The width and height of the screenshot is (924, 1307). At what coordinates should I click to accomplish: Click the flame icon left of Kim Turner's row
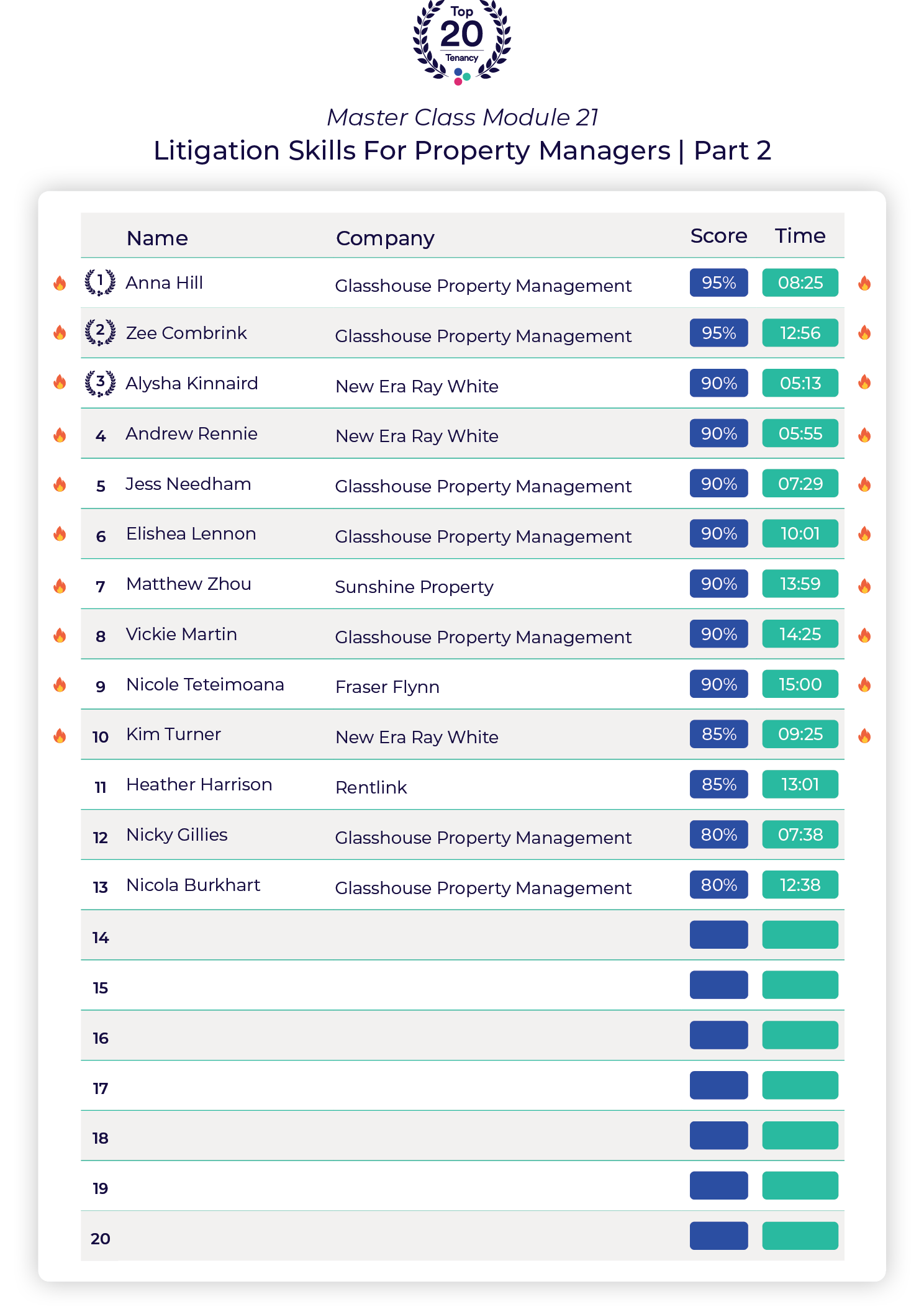coord(60,736)
